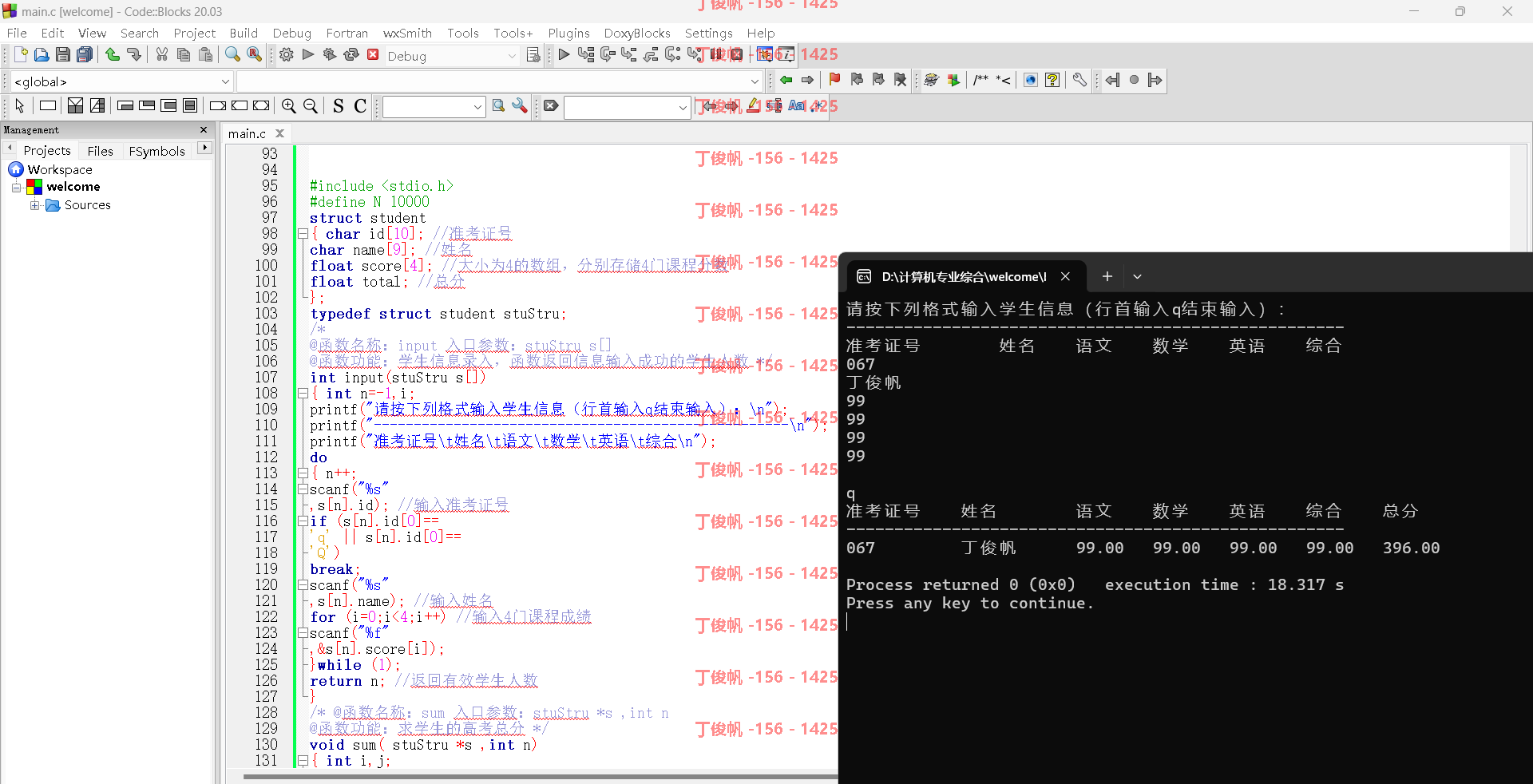This screenshot has width=1533, height=784.
Task: Rebuild the project via toolbar
Action: (x=351, y=55)
